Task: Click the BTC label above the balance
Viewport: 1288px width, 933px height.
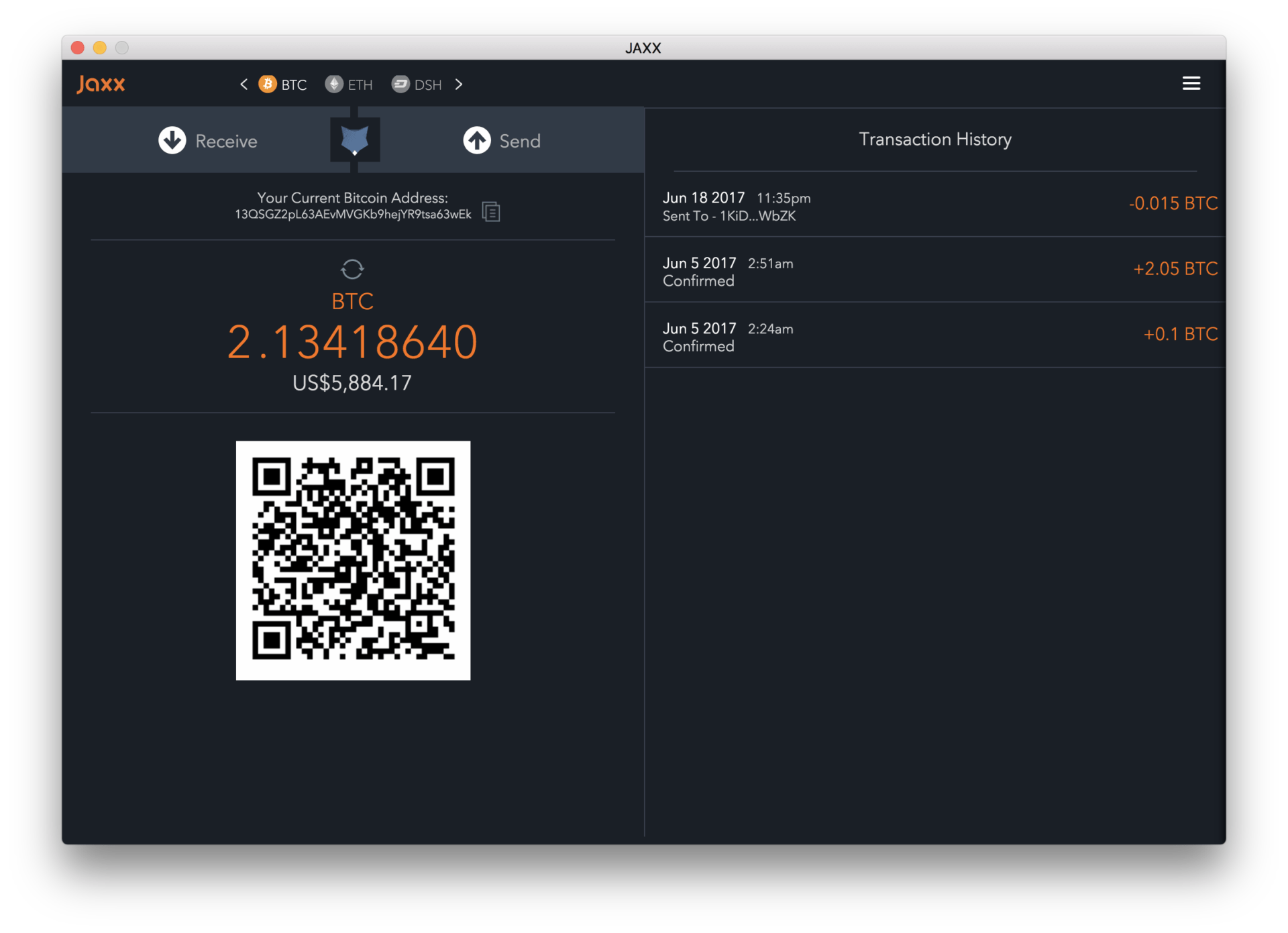Action: 353,301
